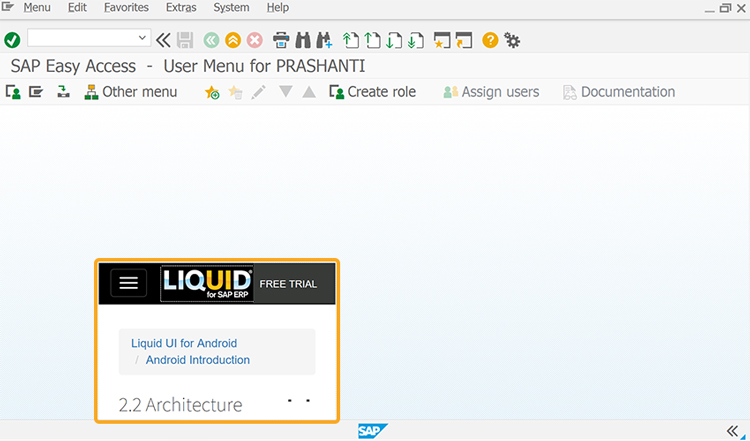
Task: Click the Move Favorites Down triangle
Action: point(286,92)
